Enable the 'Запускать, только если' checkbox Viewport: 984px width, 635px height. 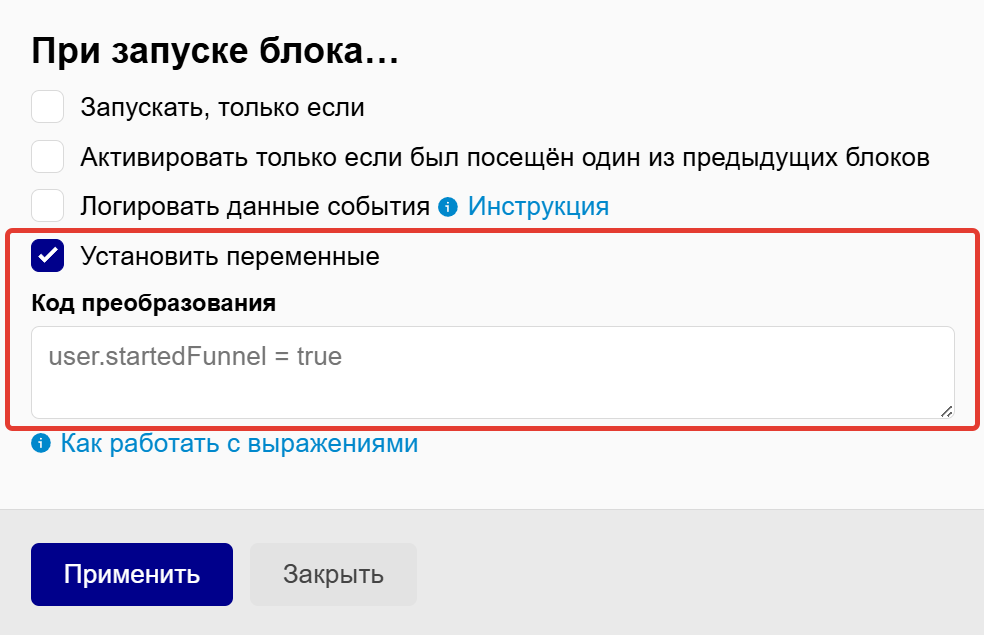click(x=48, y=107)
